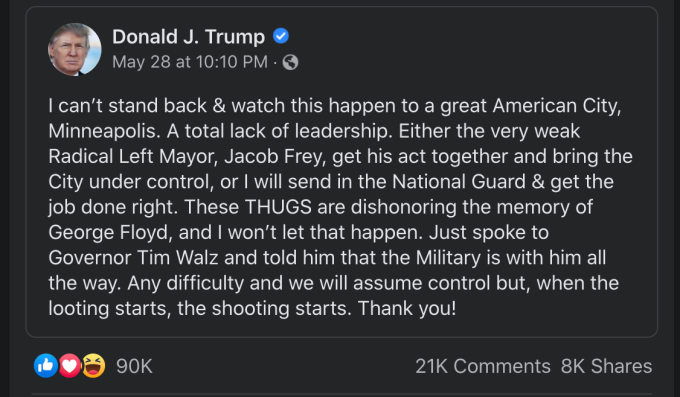The width and height of the screenshot is (680, 397).
Task: Open the May 28 at 10:10 PM timestamp
Action: click(190, 62)
